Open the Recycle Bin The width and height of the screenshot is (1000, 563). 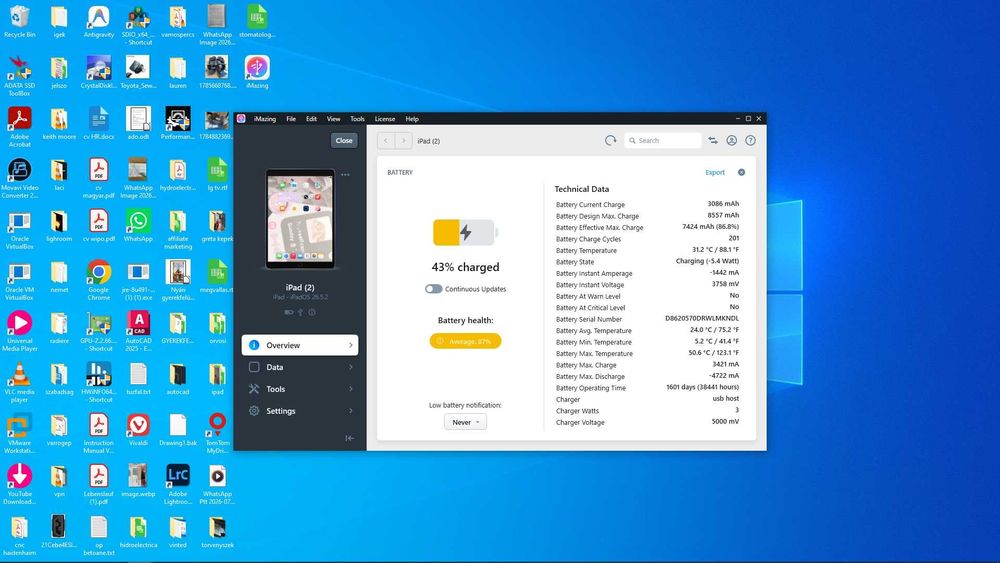click(20, 21)
